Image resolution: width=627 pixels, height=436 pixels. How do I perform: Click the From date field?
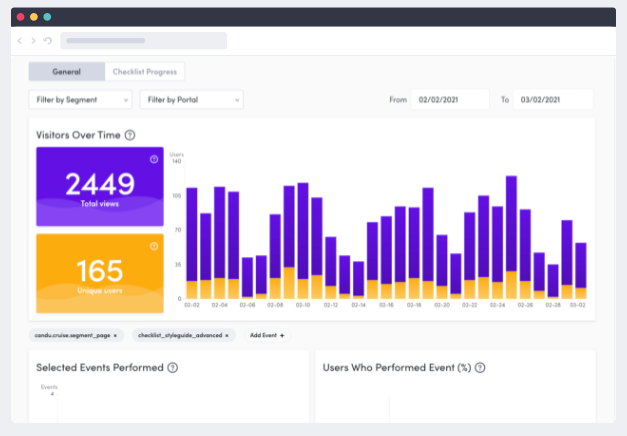(449, 99)
